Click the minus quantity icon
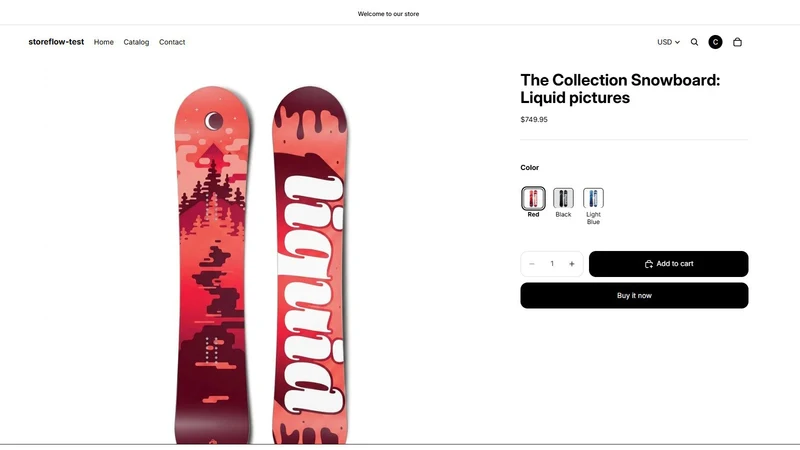Image resolution: width=800 pixels, height=450 pixels. click(532, 264)
